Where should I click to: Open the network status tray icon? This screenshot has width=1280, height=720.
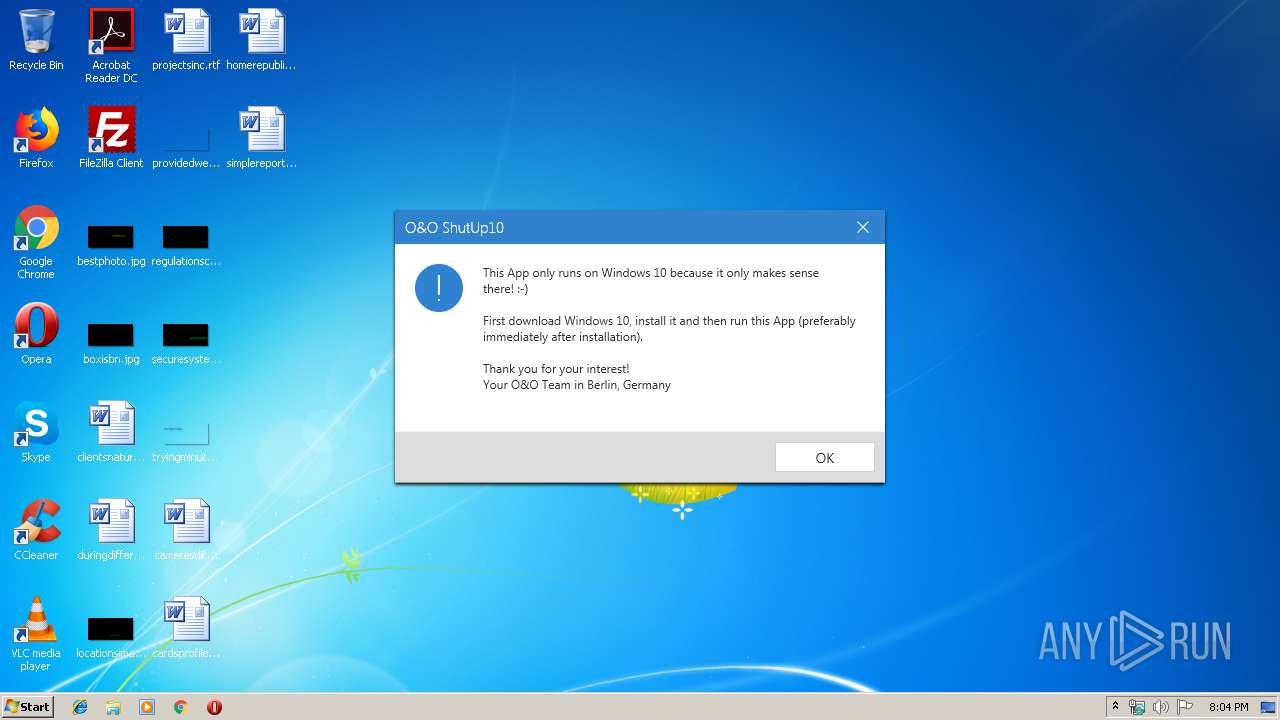1137,707
